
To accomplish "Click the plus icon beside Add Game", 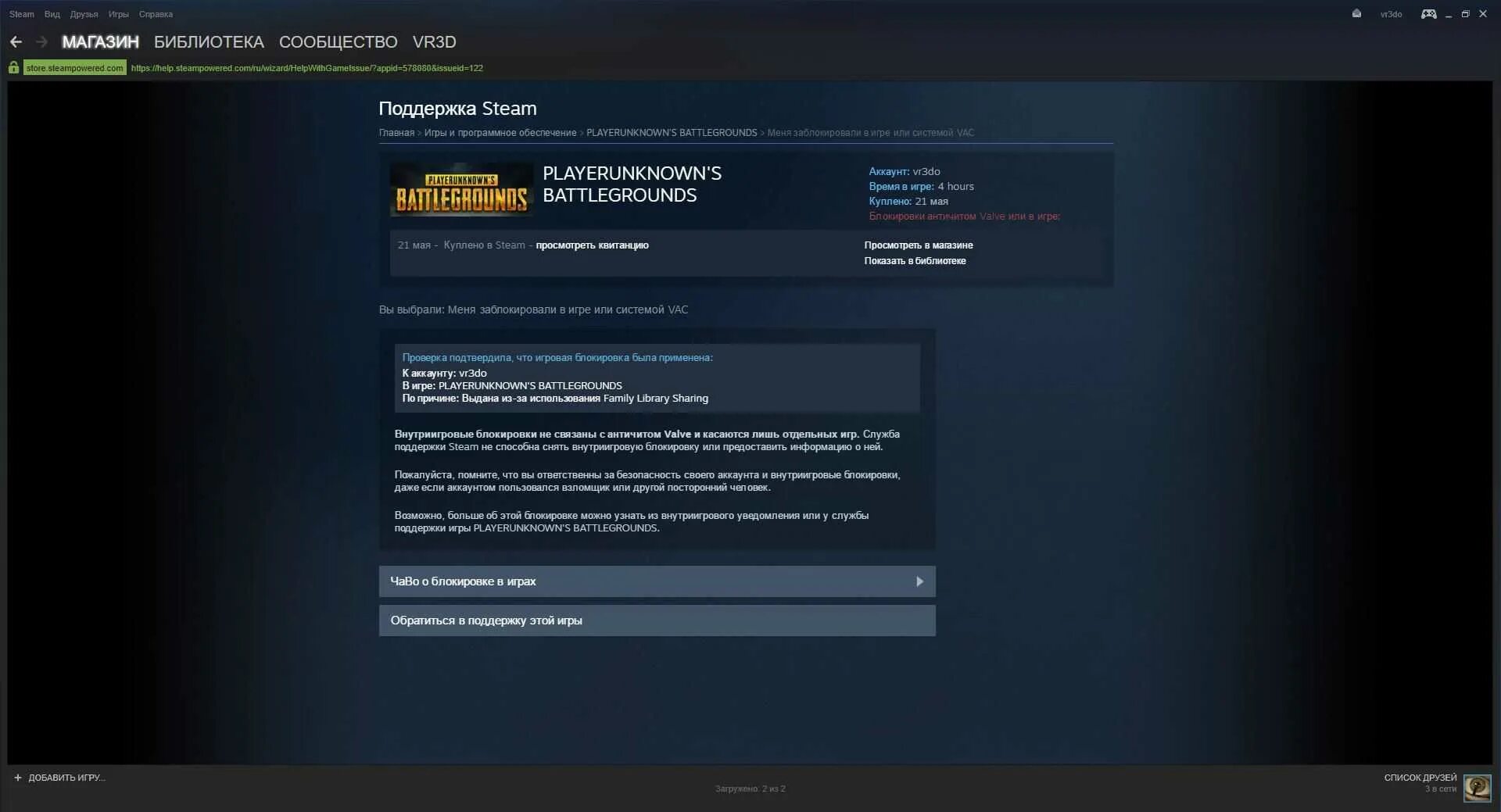I will pos(18,778).
